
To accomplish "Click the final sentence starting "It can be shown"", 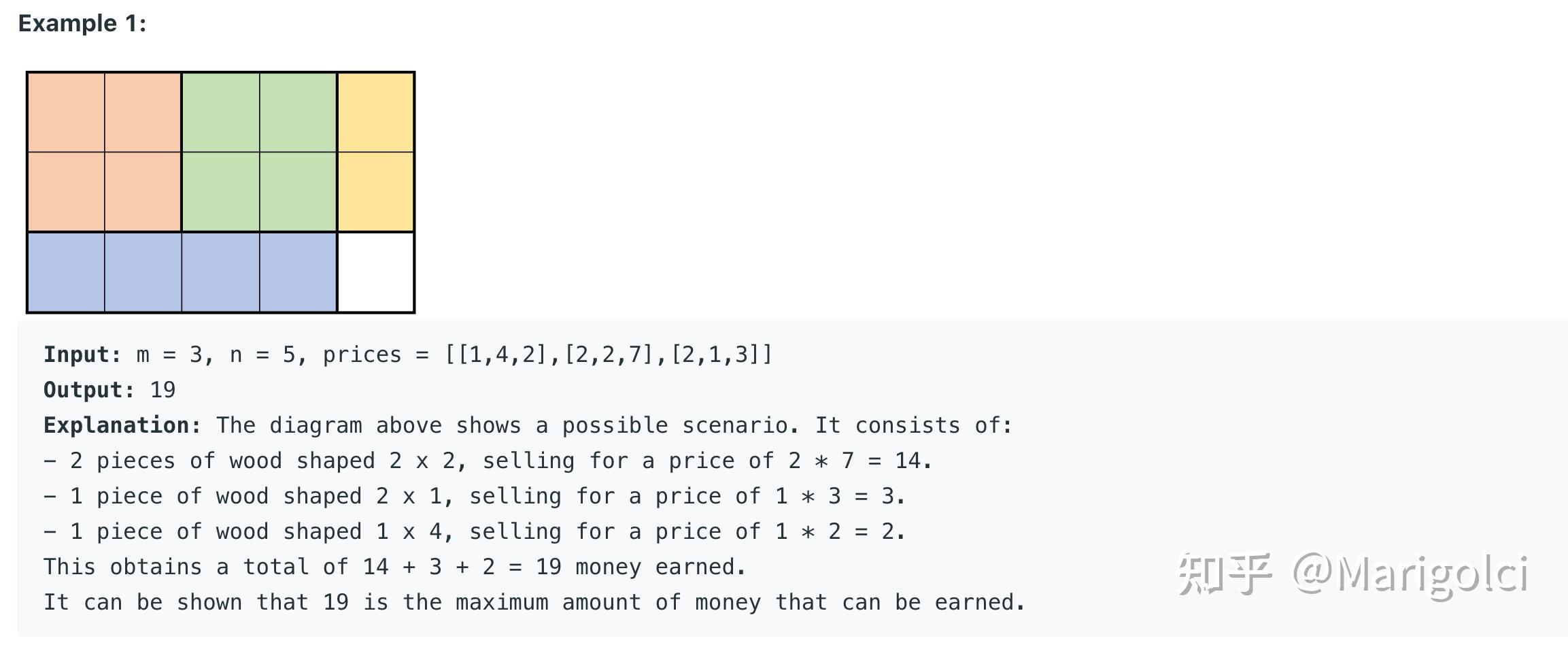I will pyautogui.click(x=534, y=603).
